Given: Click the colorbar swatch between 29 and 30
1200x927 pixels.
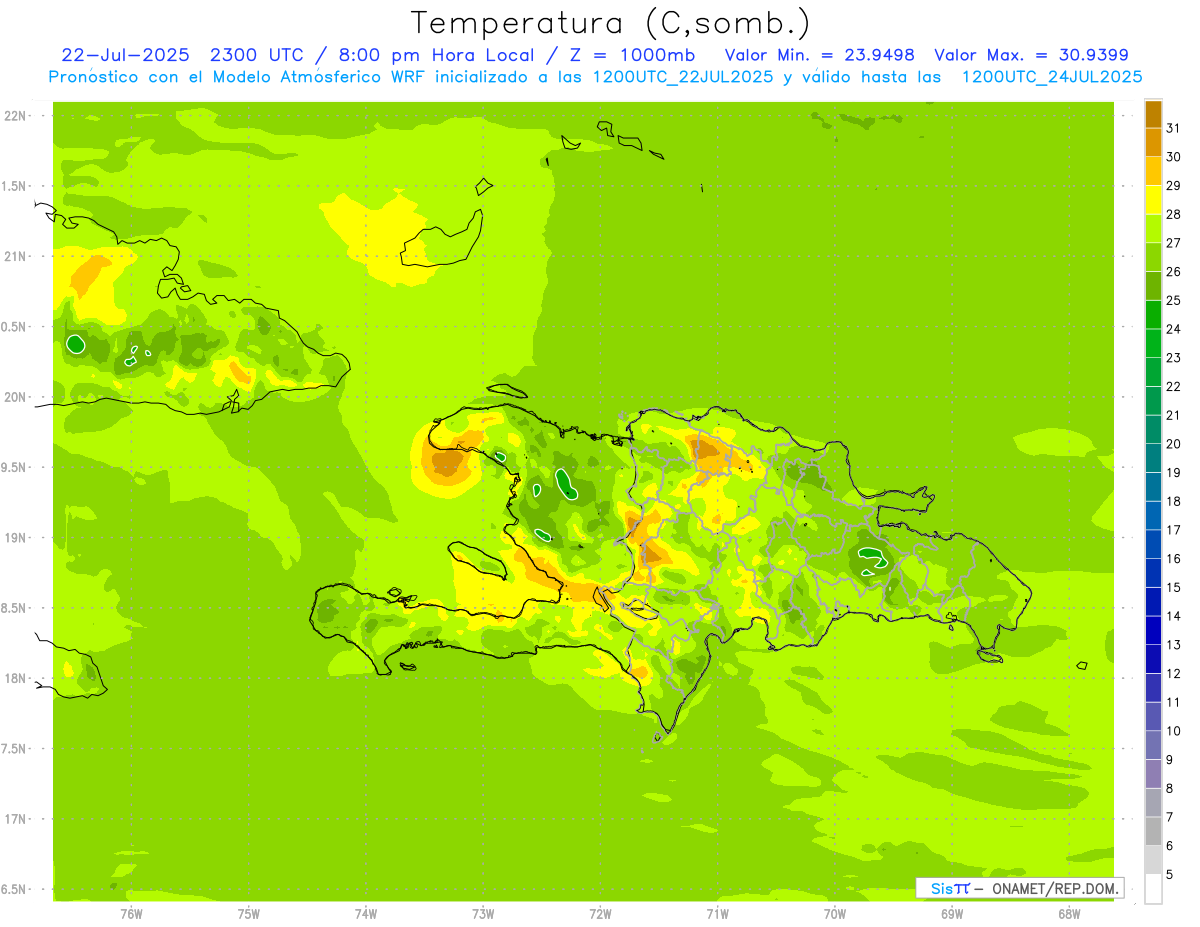Looking at the screenshot, I should point(1153,172).
